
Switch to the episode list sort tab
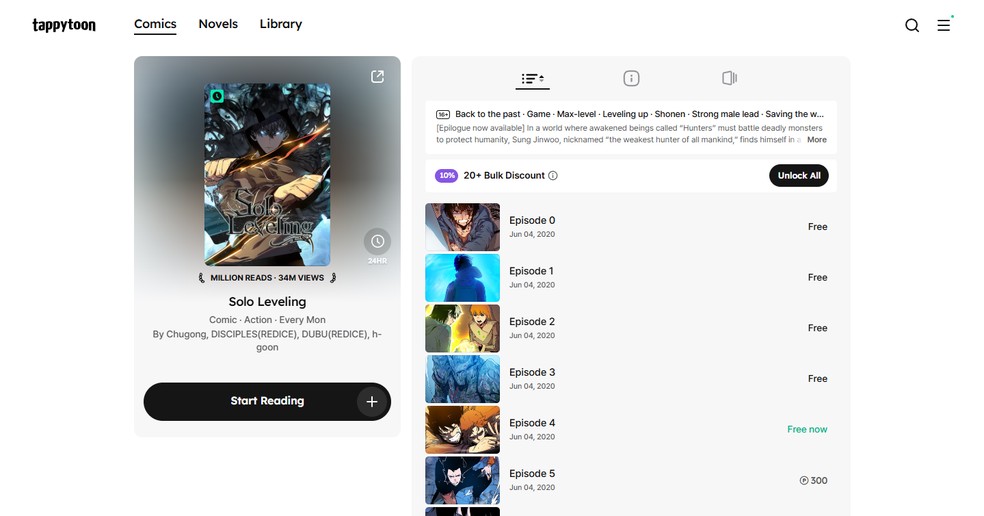click(532, 78)
